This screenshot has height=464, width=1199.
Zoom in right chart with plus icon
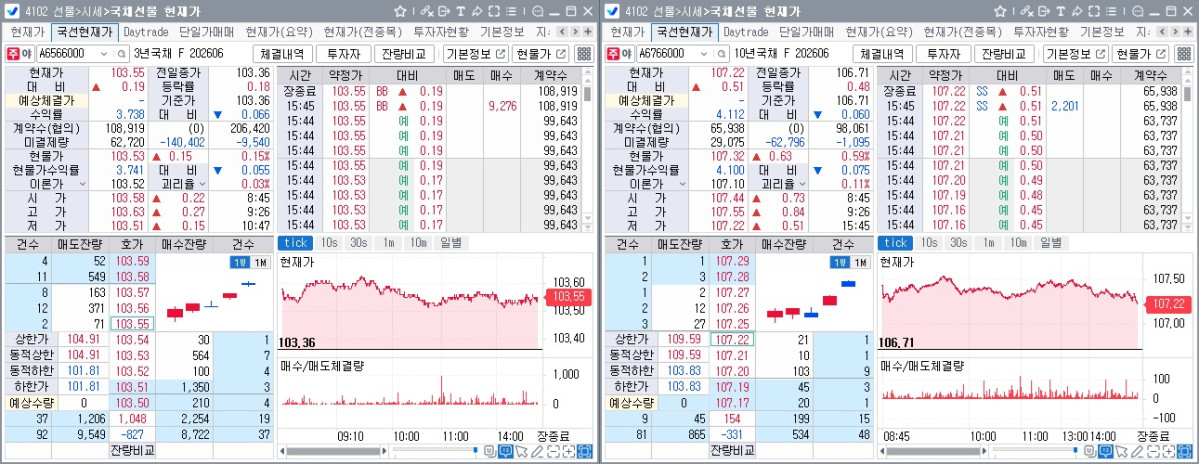(1169, 451)
